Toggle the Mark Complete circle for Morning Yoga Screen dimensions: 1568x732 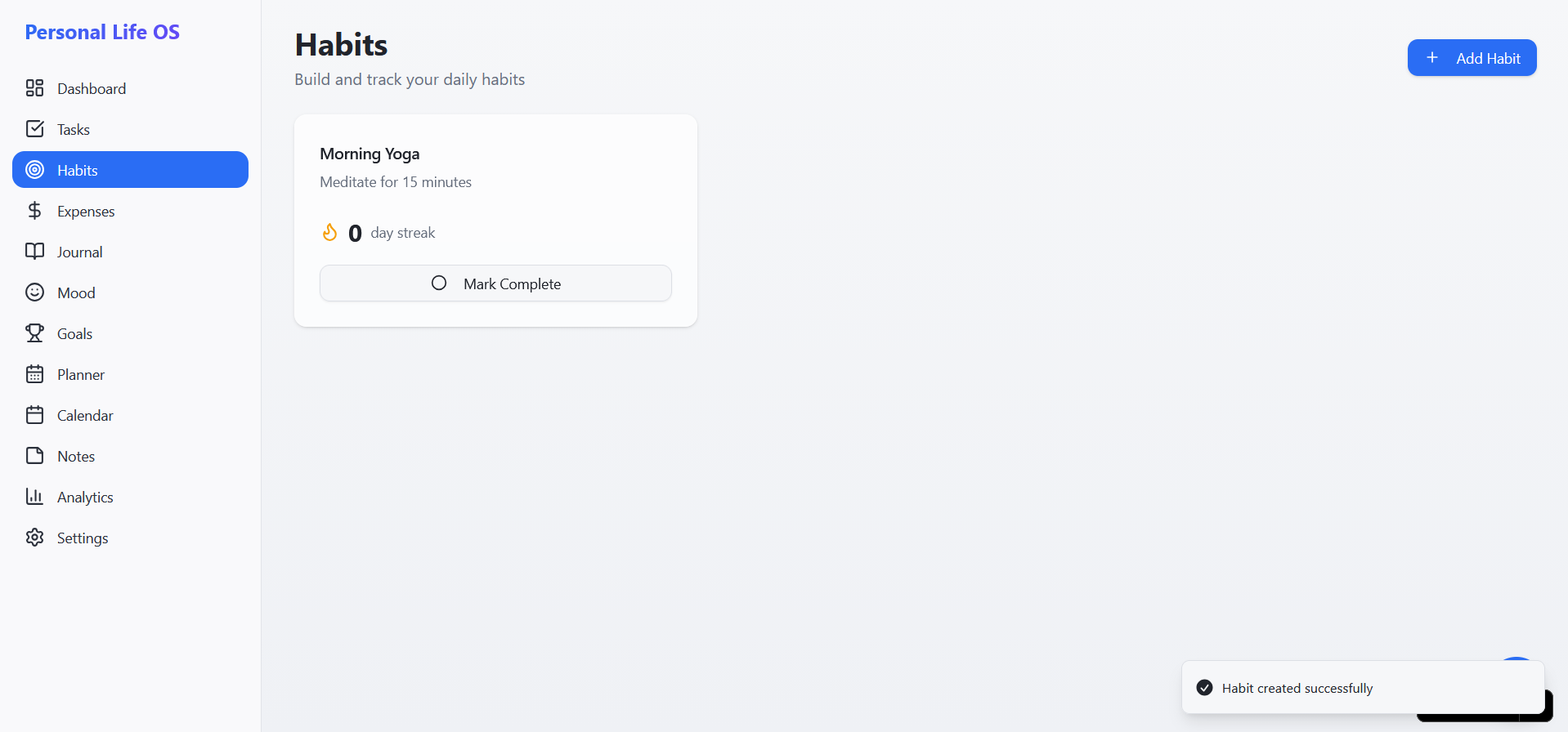pyautogui.click(x=439, y=283)
